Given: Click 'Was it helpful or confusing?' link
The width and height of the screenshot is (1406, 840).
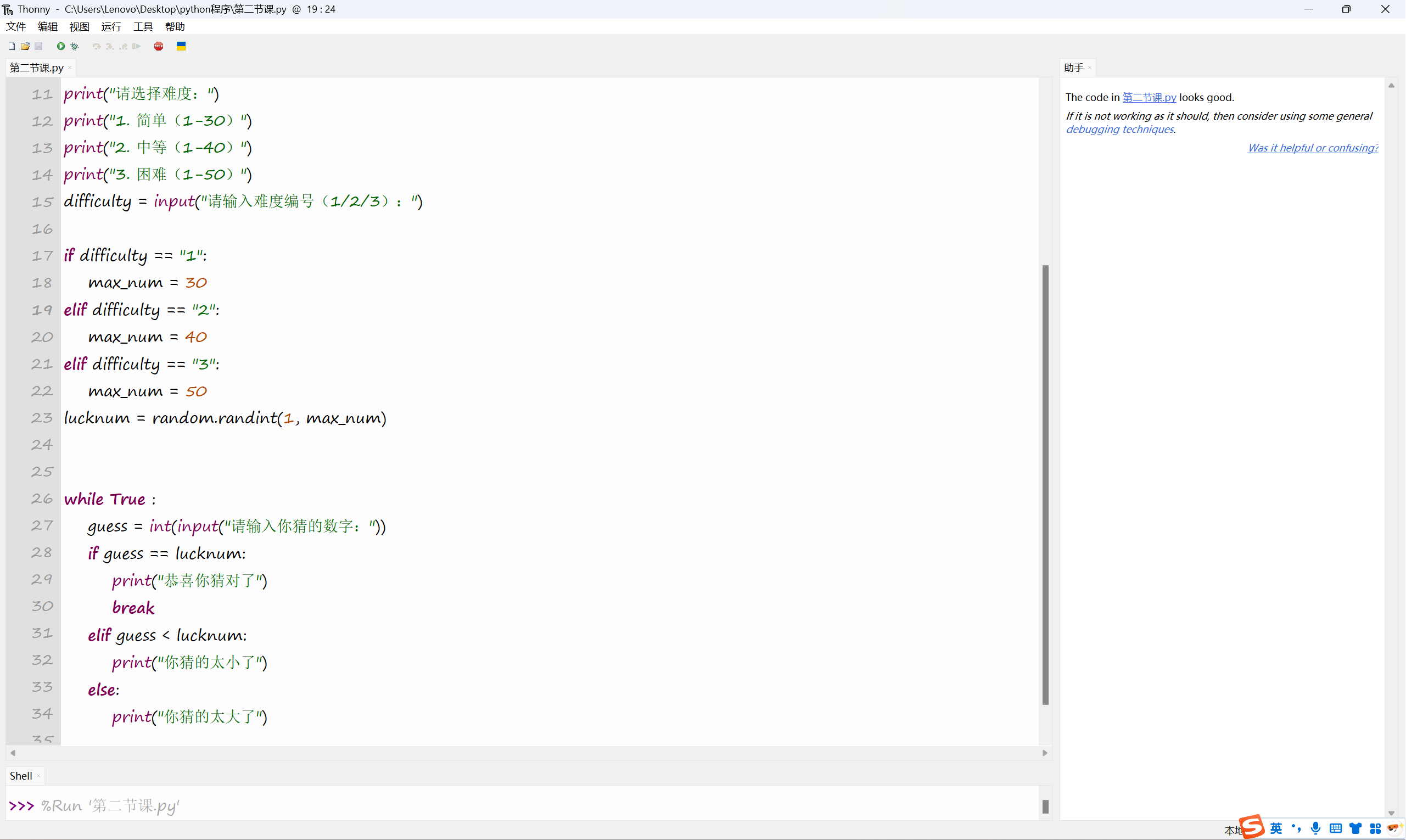Looking at the screenshot, I should pos(1313,148).
